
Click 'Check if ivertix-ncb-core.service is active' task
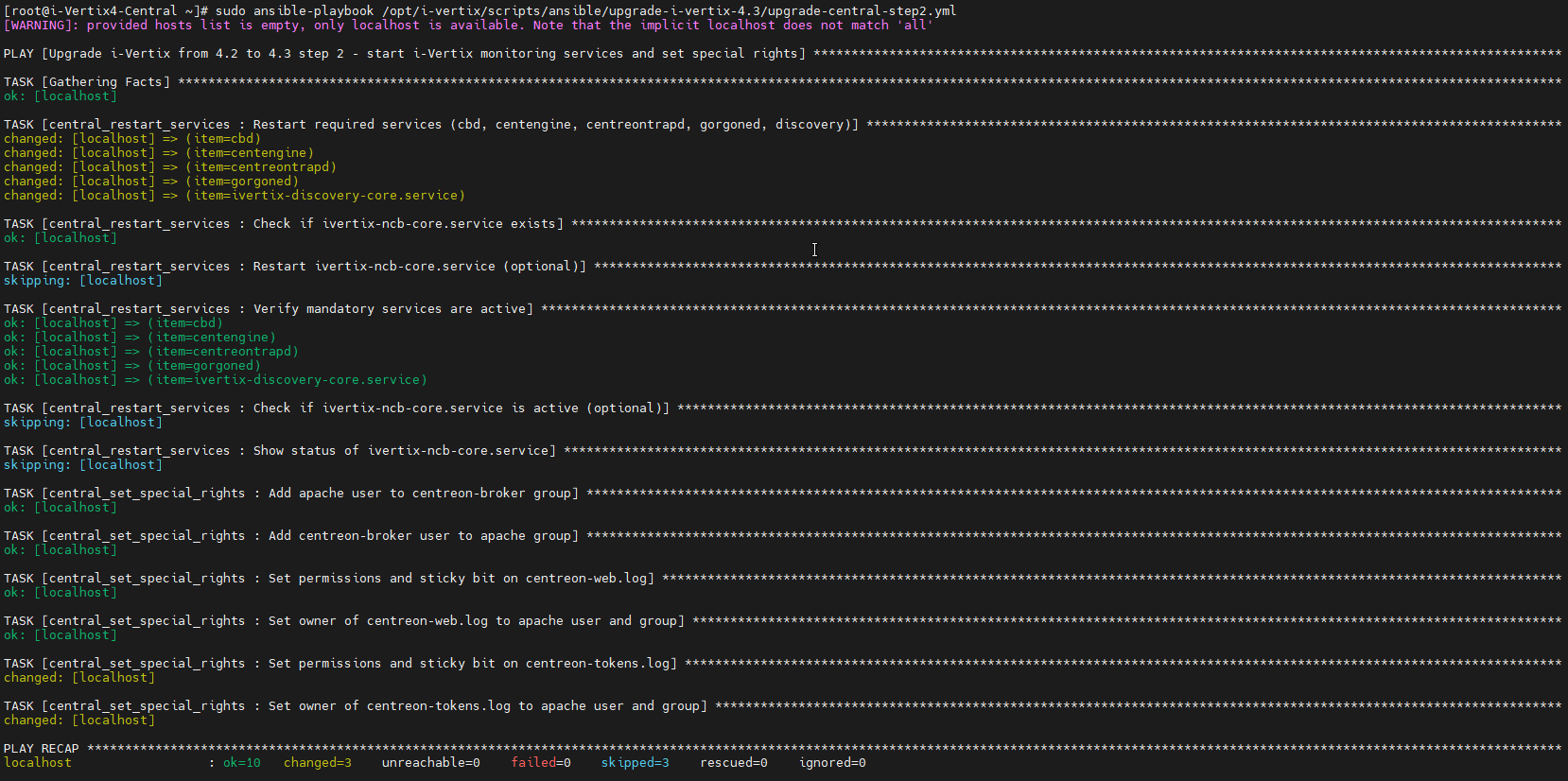point(782,408)
